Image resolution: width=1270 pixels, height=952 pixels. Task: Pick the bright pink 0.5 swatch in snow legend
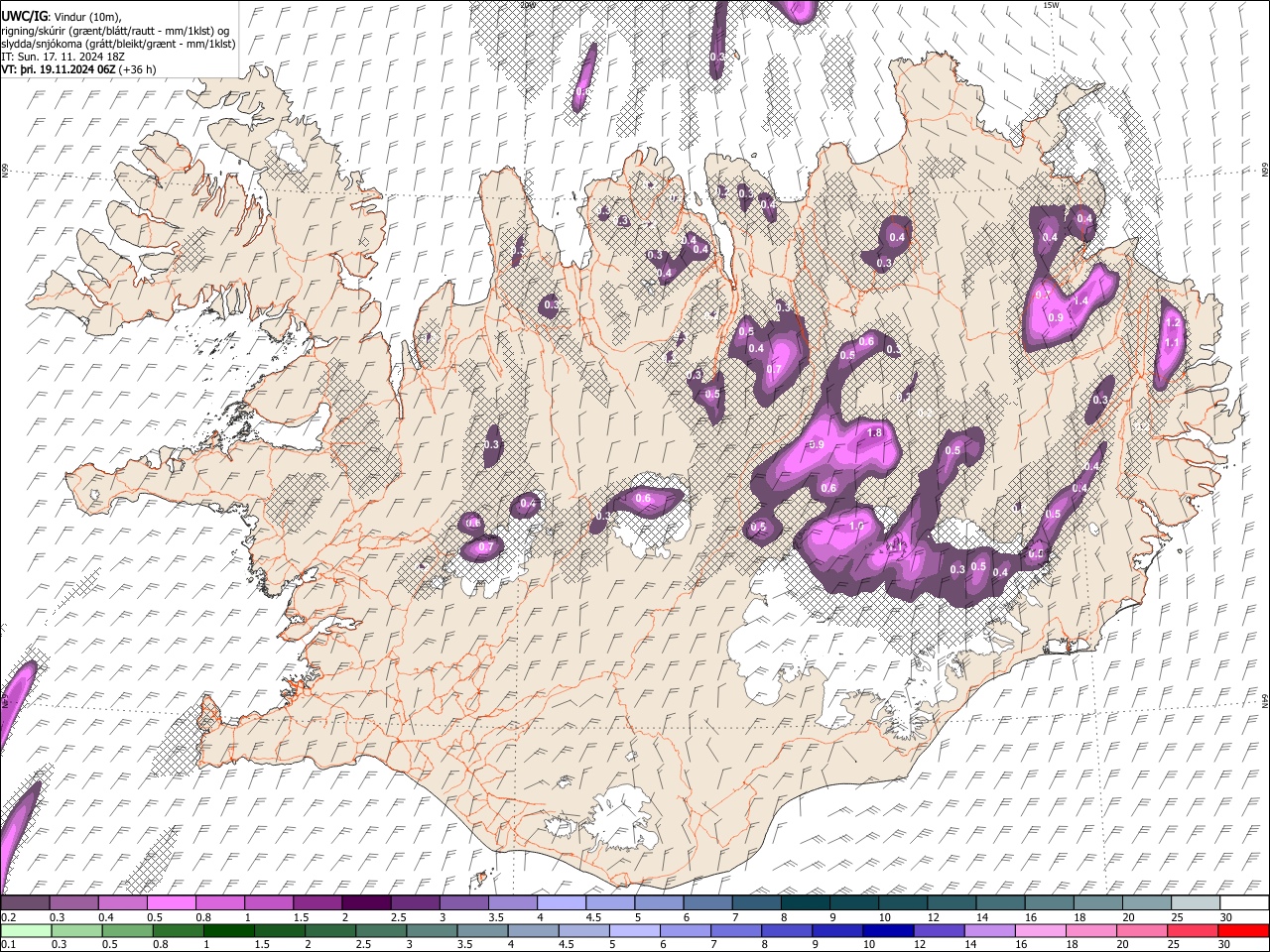(x=170, y=903)
